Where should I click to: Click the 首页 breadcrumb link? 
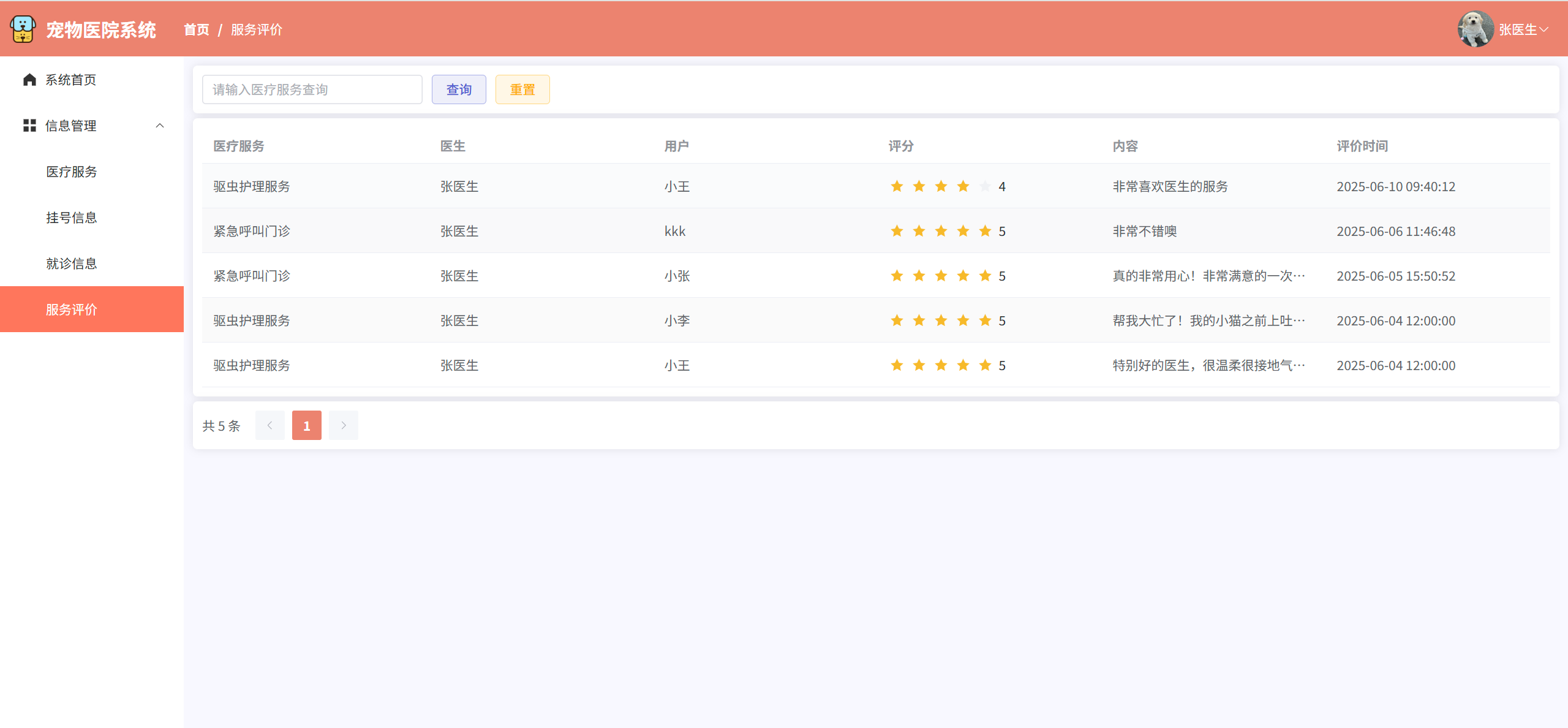(x=197, y=29)
